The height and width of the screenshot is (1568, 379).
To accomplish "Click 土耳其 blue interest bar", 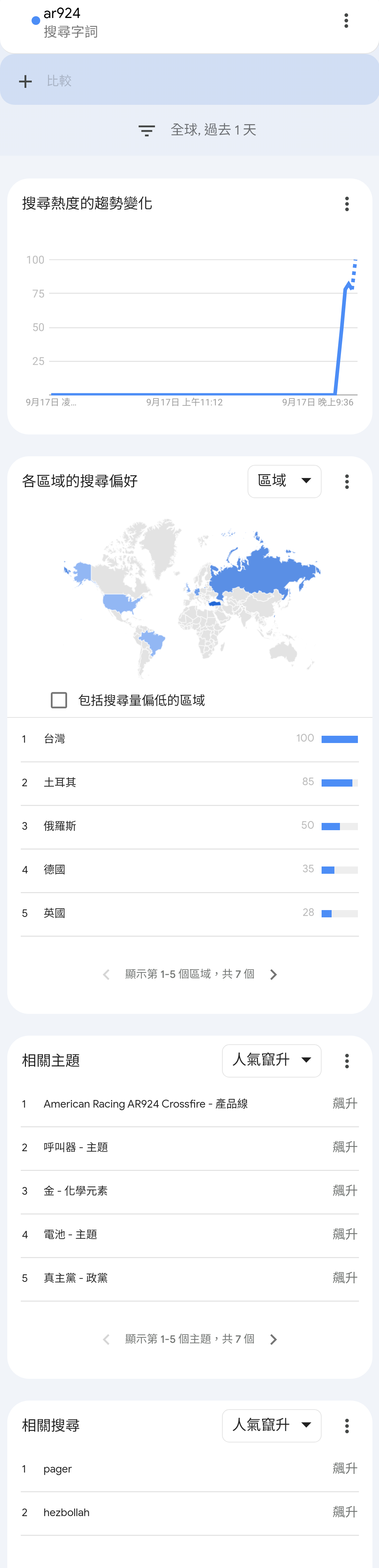I will [337, 783].
